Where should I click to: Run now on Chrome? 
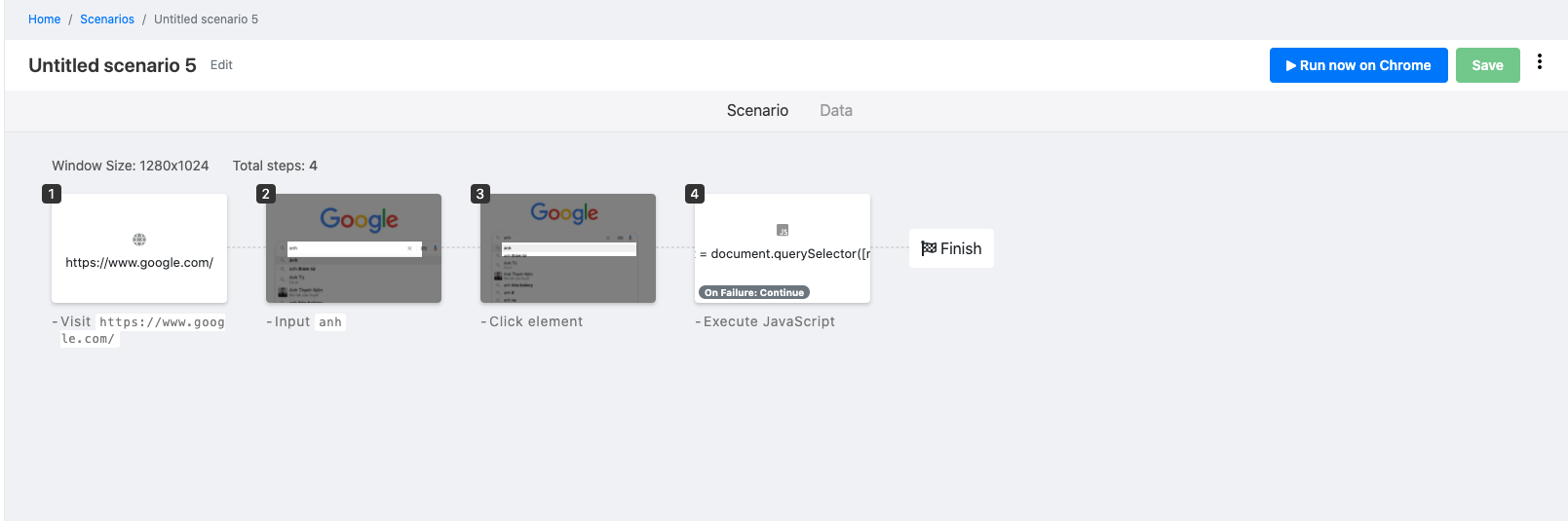pyautogui.click(x=1358, y=65)
